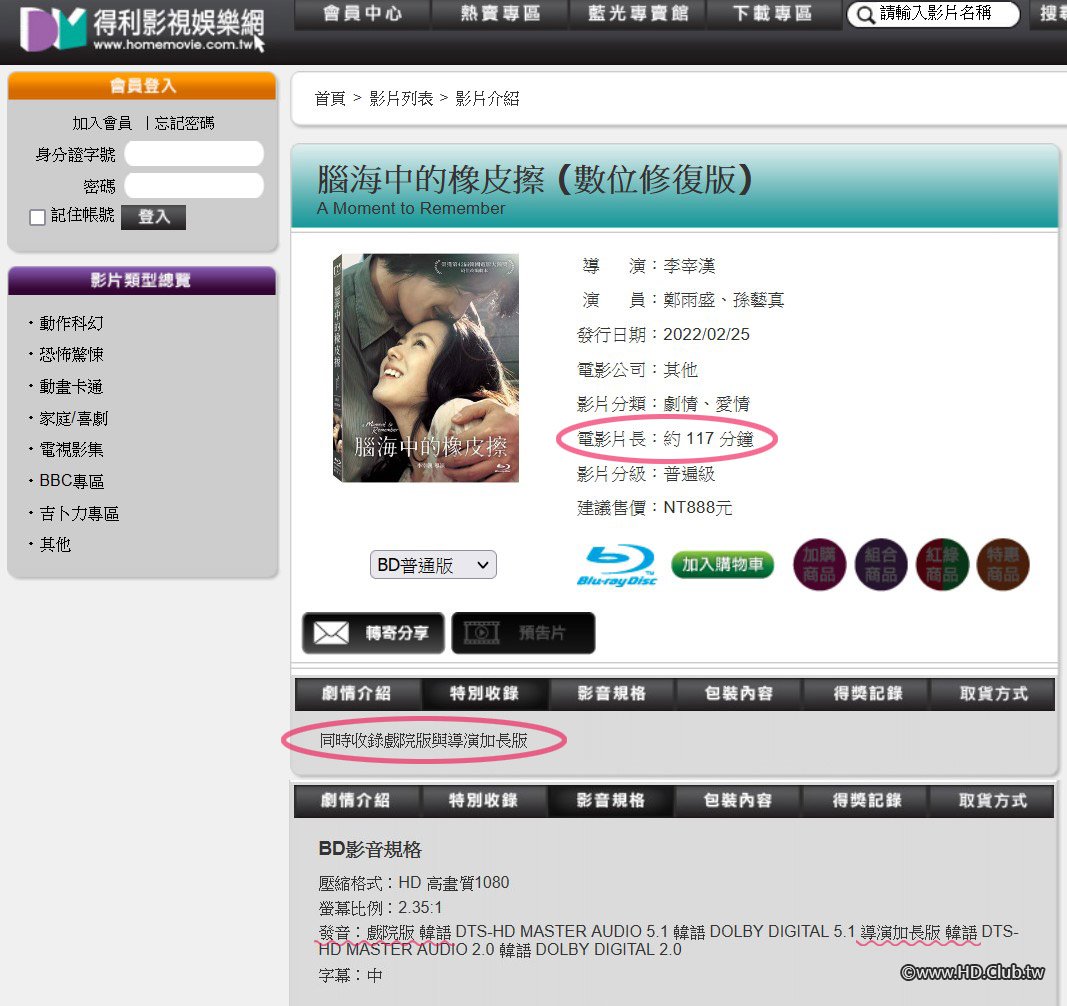
Task: Open the 藍光專賣館 menu
Action: [x=638, y=14]
